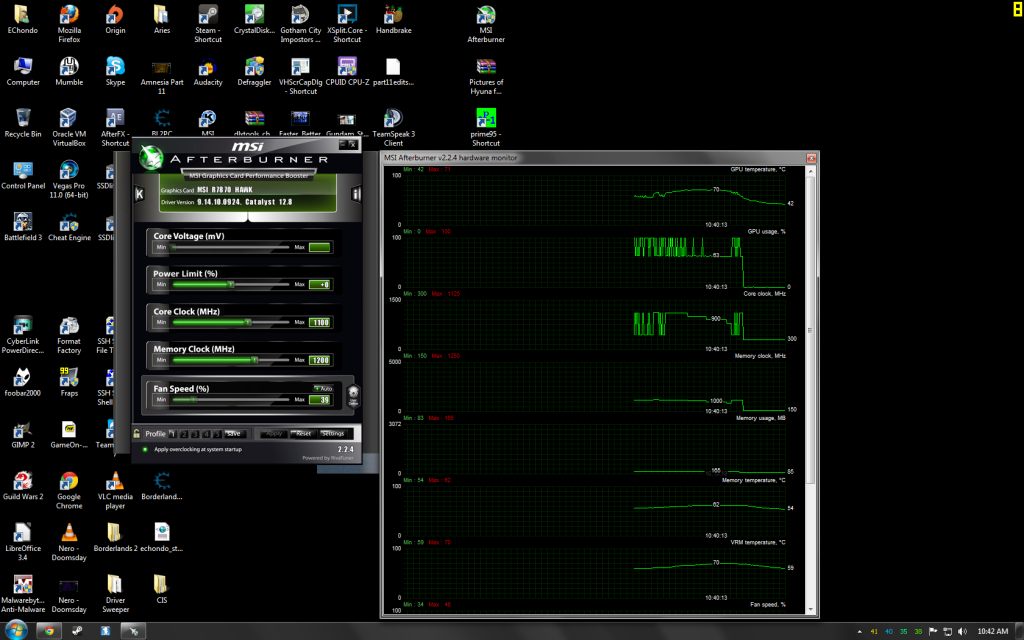The height and width of the screenshot is (640, 1024).
Task: Open the Action Center flag tray icon
Action: (x=933, y=632)
